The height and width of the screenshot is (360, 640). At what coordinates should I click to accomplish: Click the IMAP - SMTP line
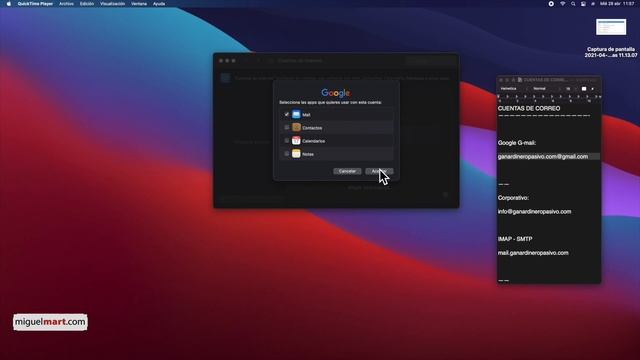515,239
